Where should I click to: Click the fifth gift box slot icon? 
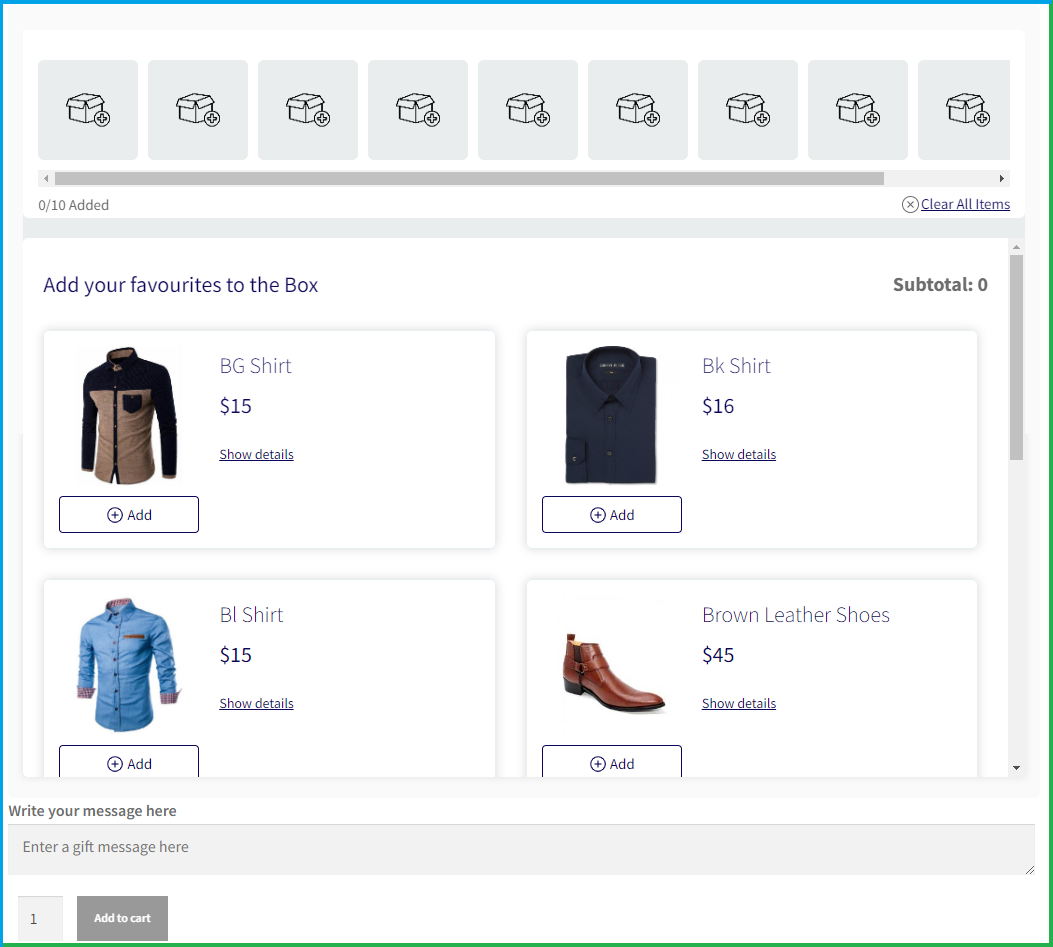point(527,109)
